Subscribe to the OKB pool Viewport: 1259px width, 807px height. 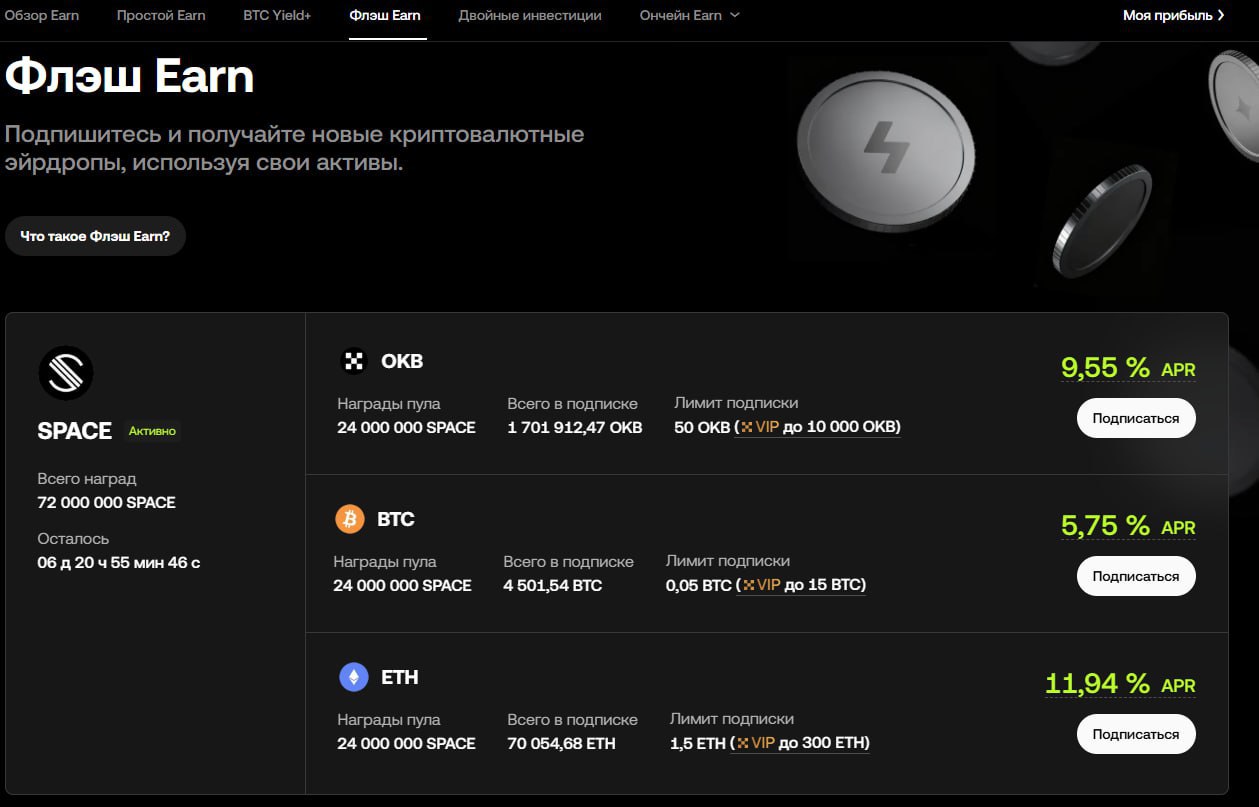pyautogui.click(x=1135, y=418)
